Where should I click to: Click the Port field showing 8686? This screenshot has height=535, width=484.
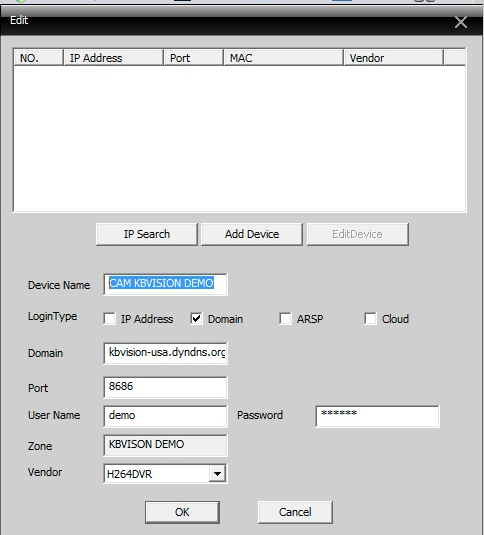click(165, 387)
